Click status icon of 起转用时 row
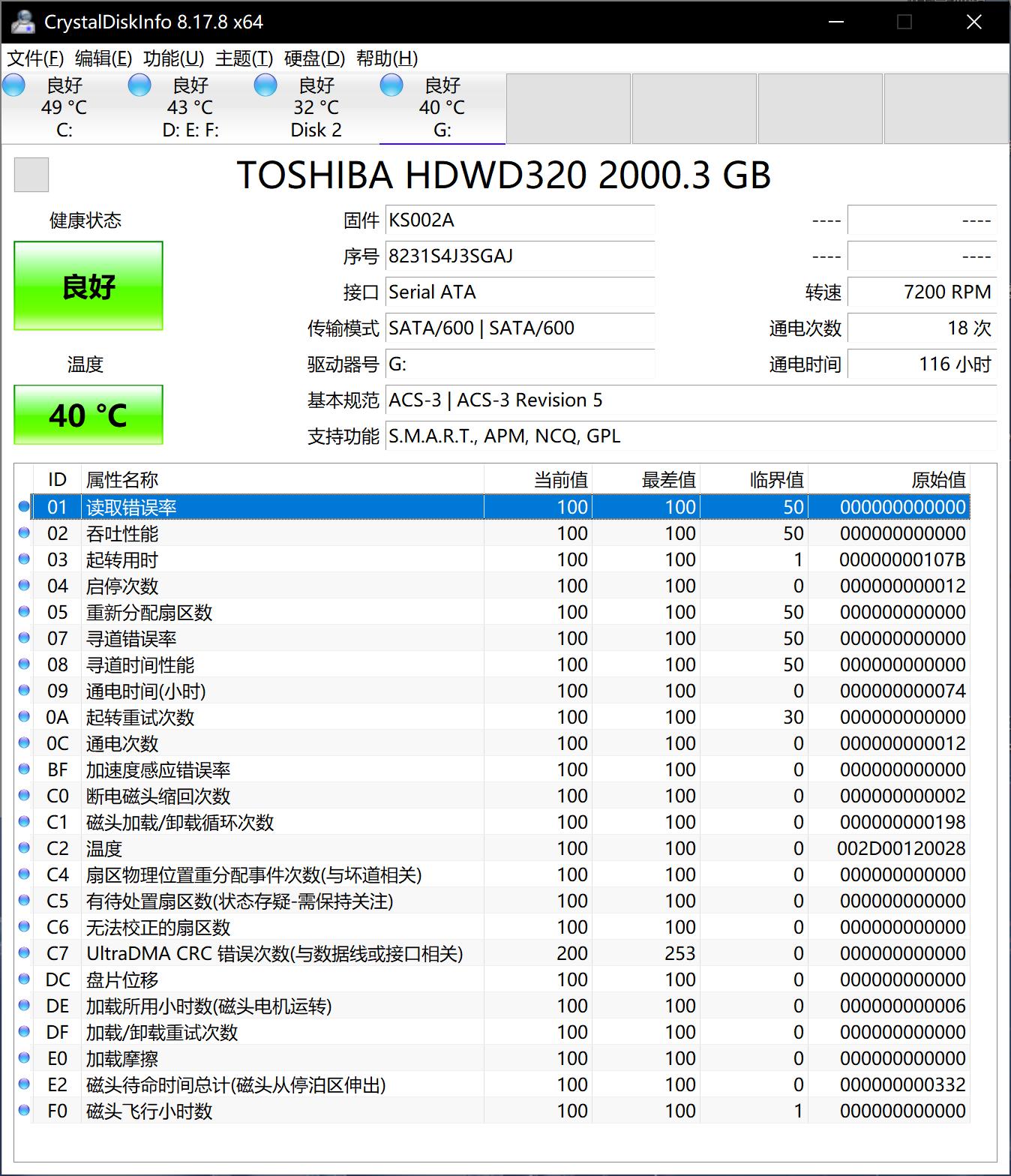Image resolution: width=1011 pixels, height=1176 pixels. point(24,559)
